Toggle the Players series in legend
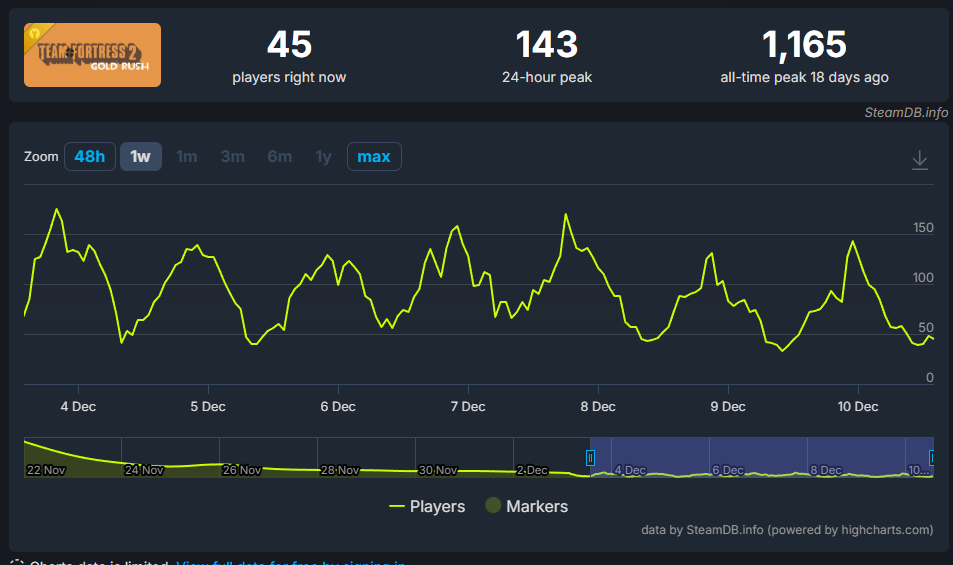Viewport: 953px width, 565px height. 427,506
